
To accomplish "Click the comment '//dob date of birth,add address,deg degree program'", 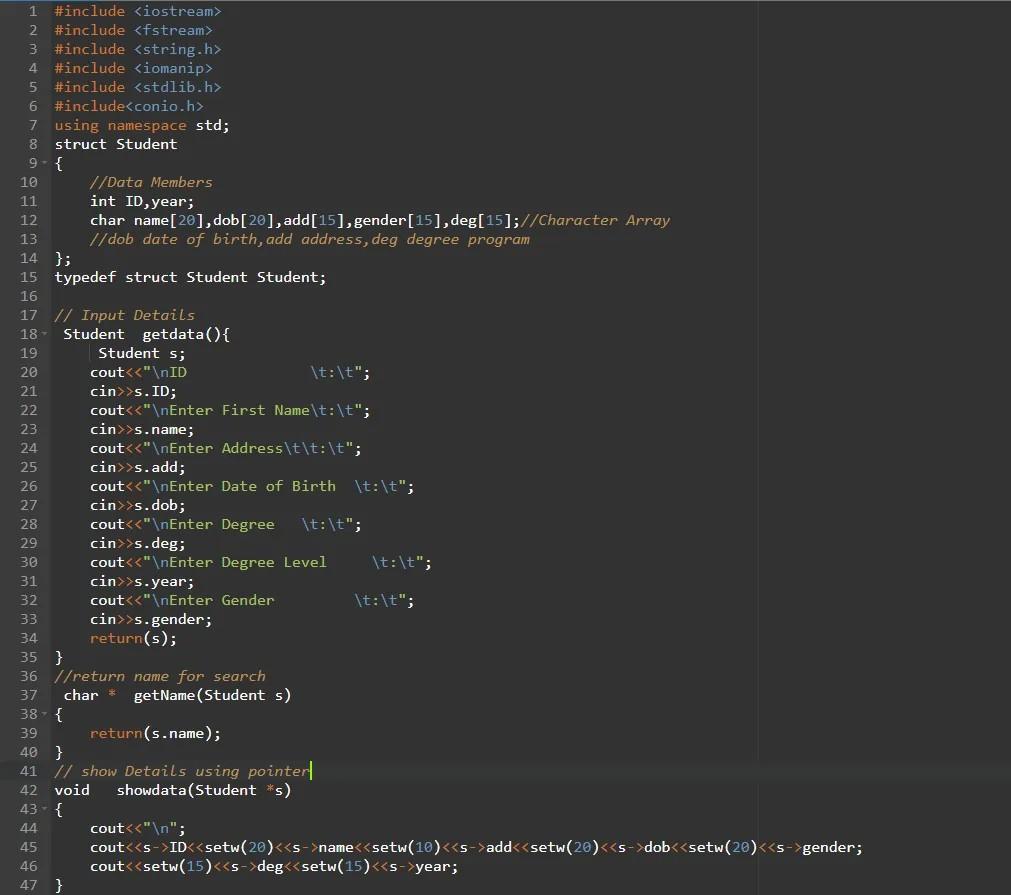I will coord(309,239).
